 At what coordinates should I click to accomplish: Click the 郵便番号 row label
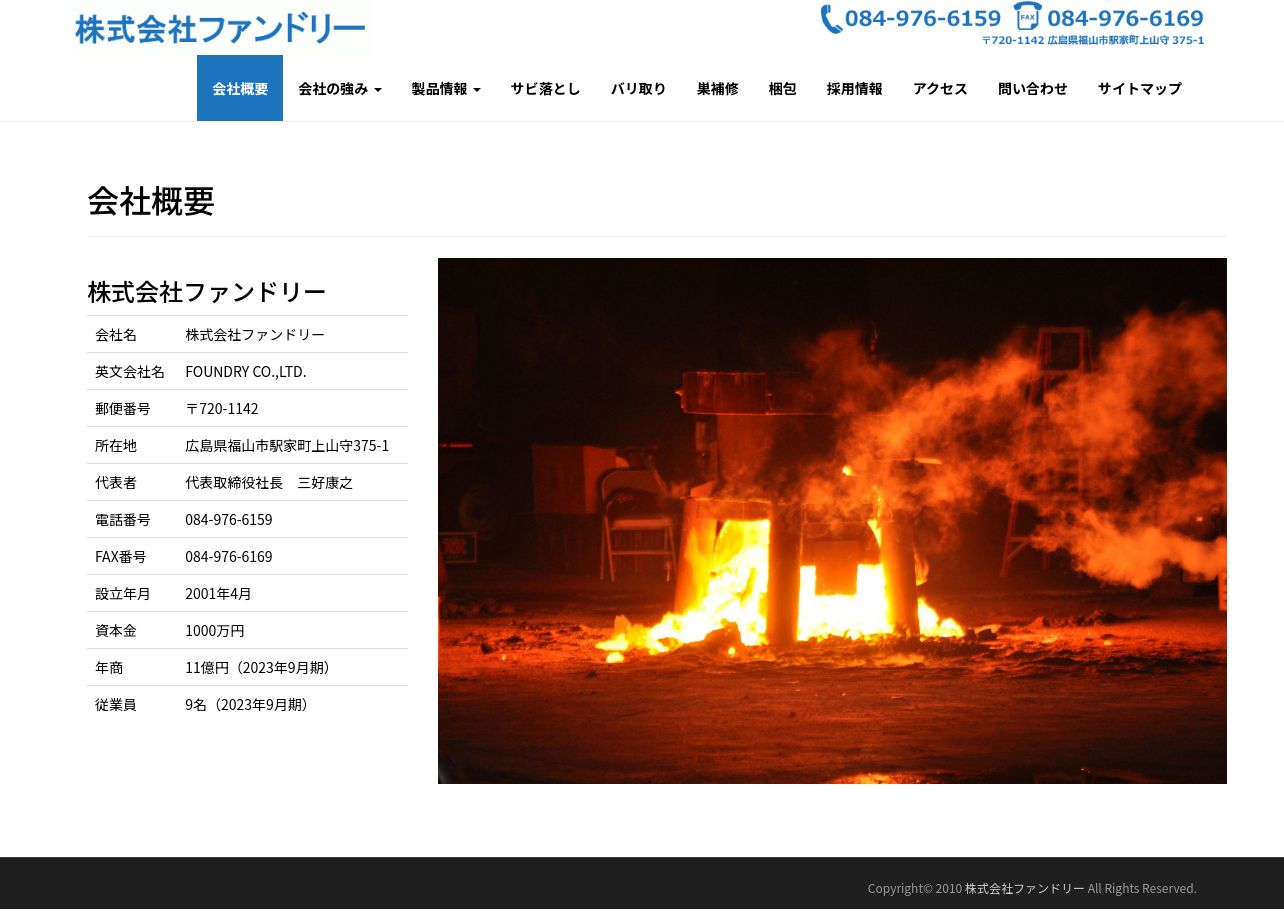point(123,408)
